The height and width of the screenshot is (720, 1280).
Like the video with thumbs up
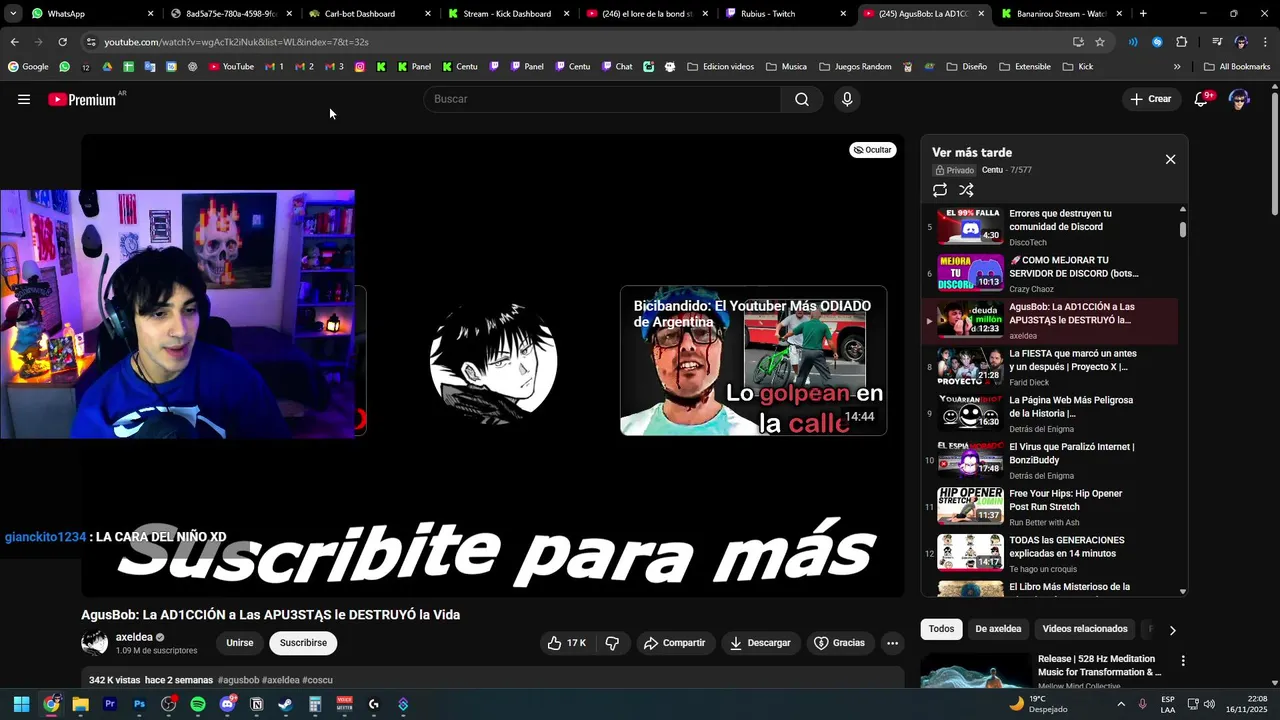(567, 643)
